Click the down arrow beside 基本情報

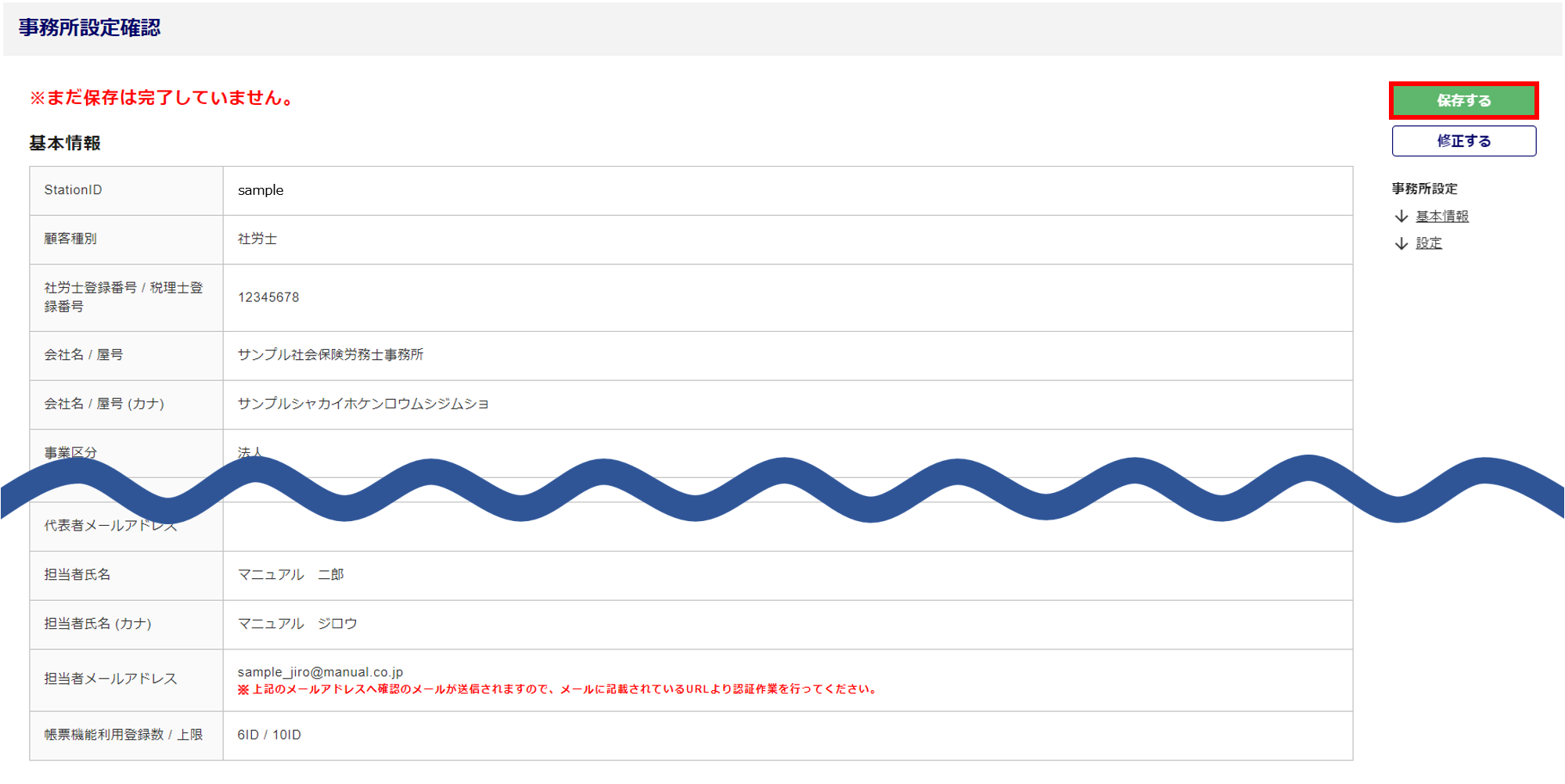pyautogui.click(x=1401, y=216)
